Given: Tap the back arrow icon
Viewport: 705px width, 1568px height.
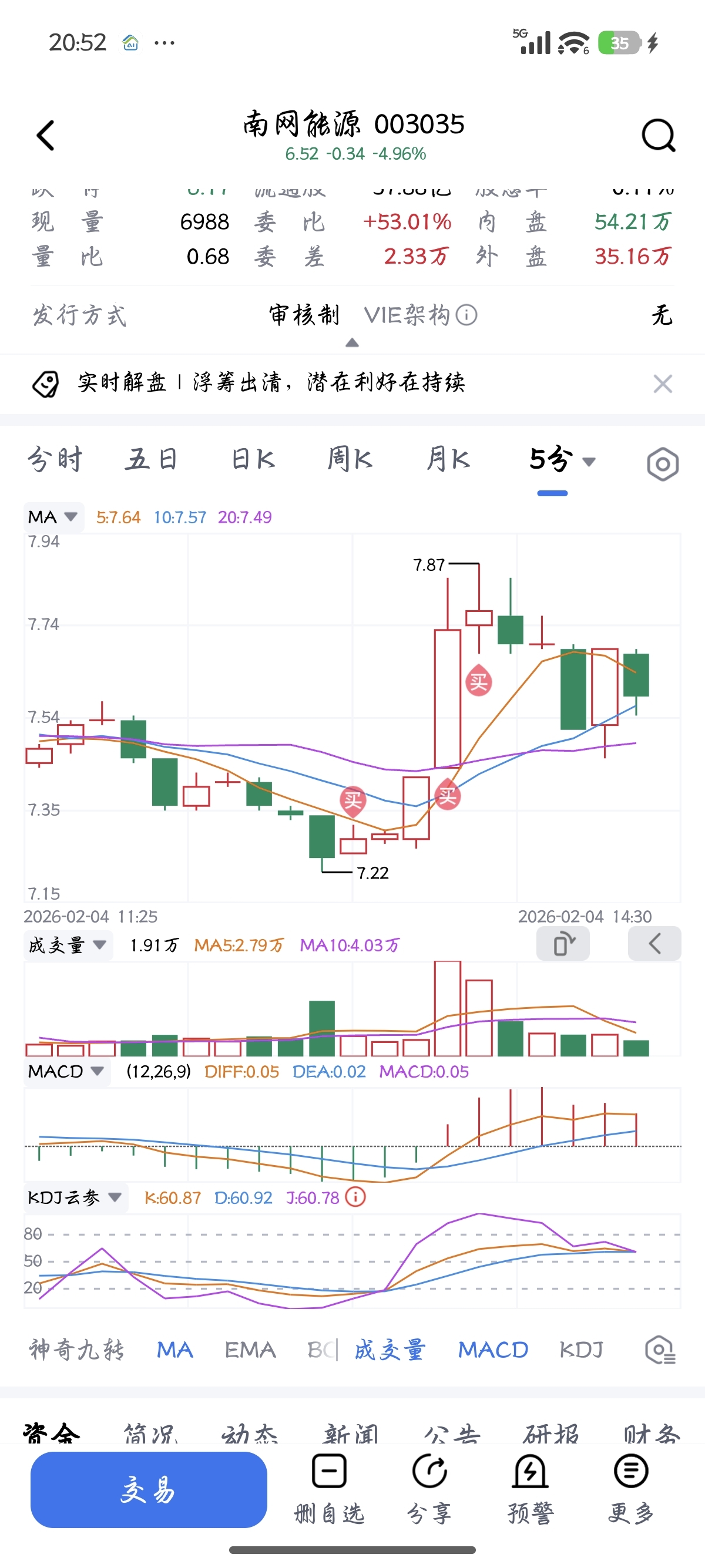Looking at the screenshot, I should 46,135.
